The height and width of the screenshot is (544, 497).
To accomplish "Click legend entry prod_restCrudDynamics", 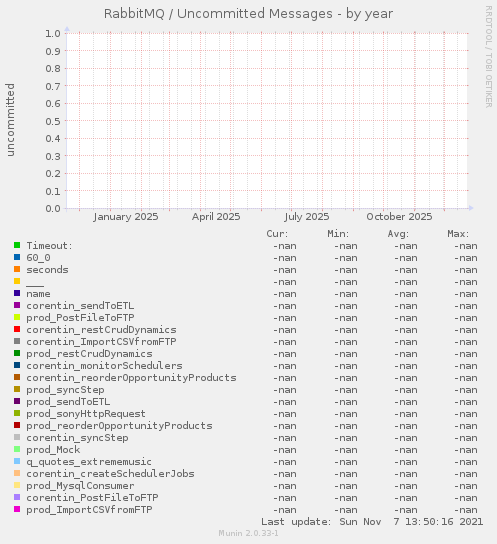I will click(x=89, y=354).
